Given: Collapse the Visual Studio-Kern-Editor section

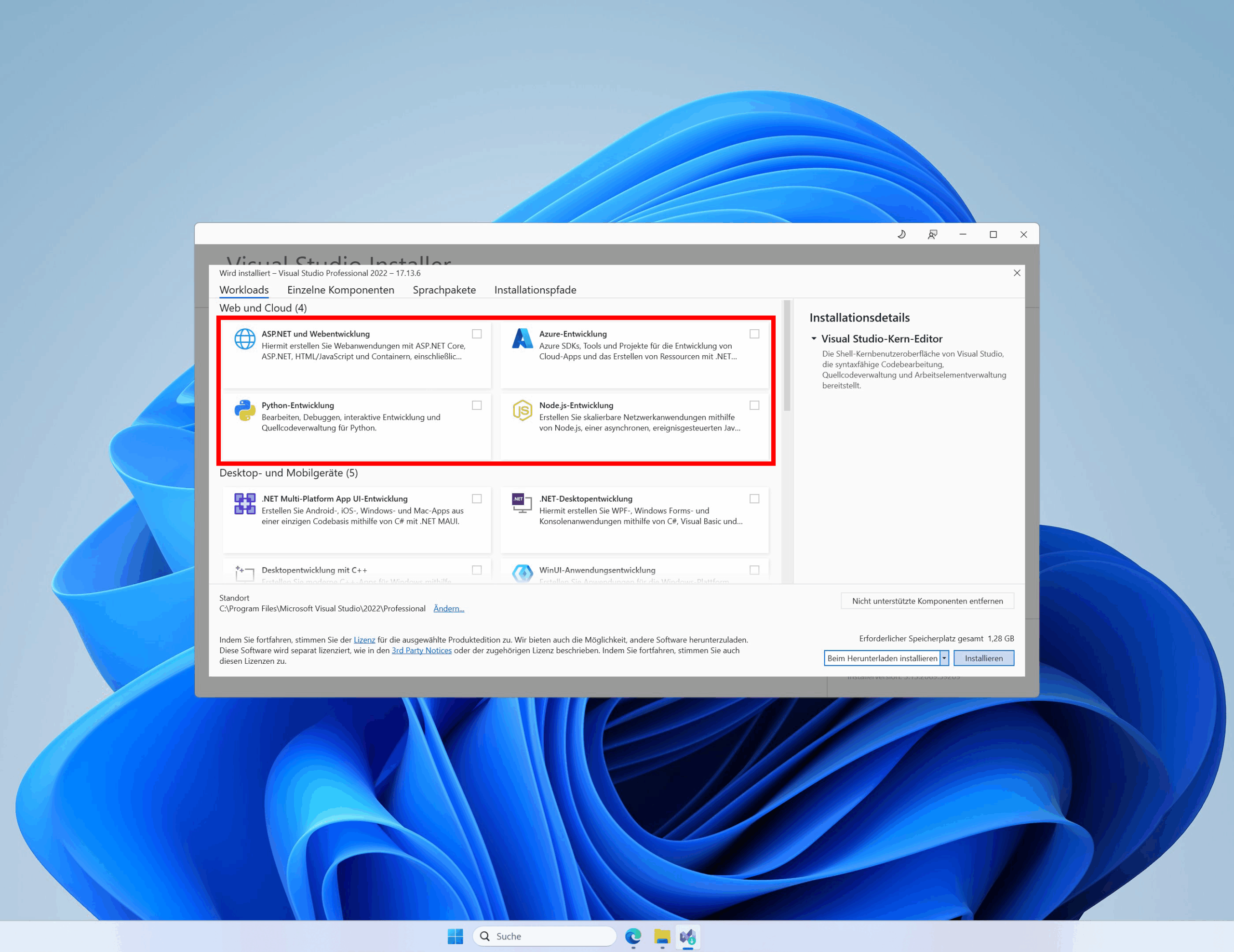Looking at the screenshot, I should click(814, 339).
